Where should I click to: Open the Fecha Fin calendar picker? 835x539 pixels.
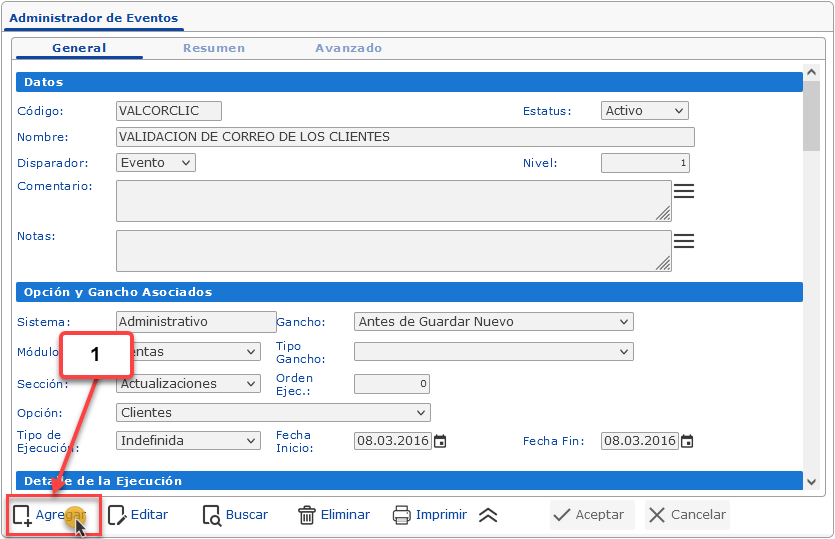tap(687, 441)
